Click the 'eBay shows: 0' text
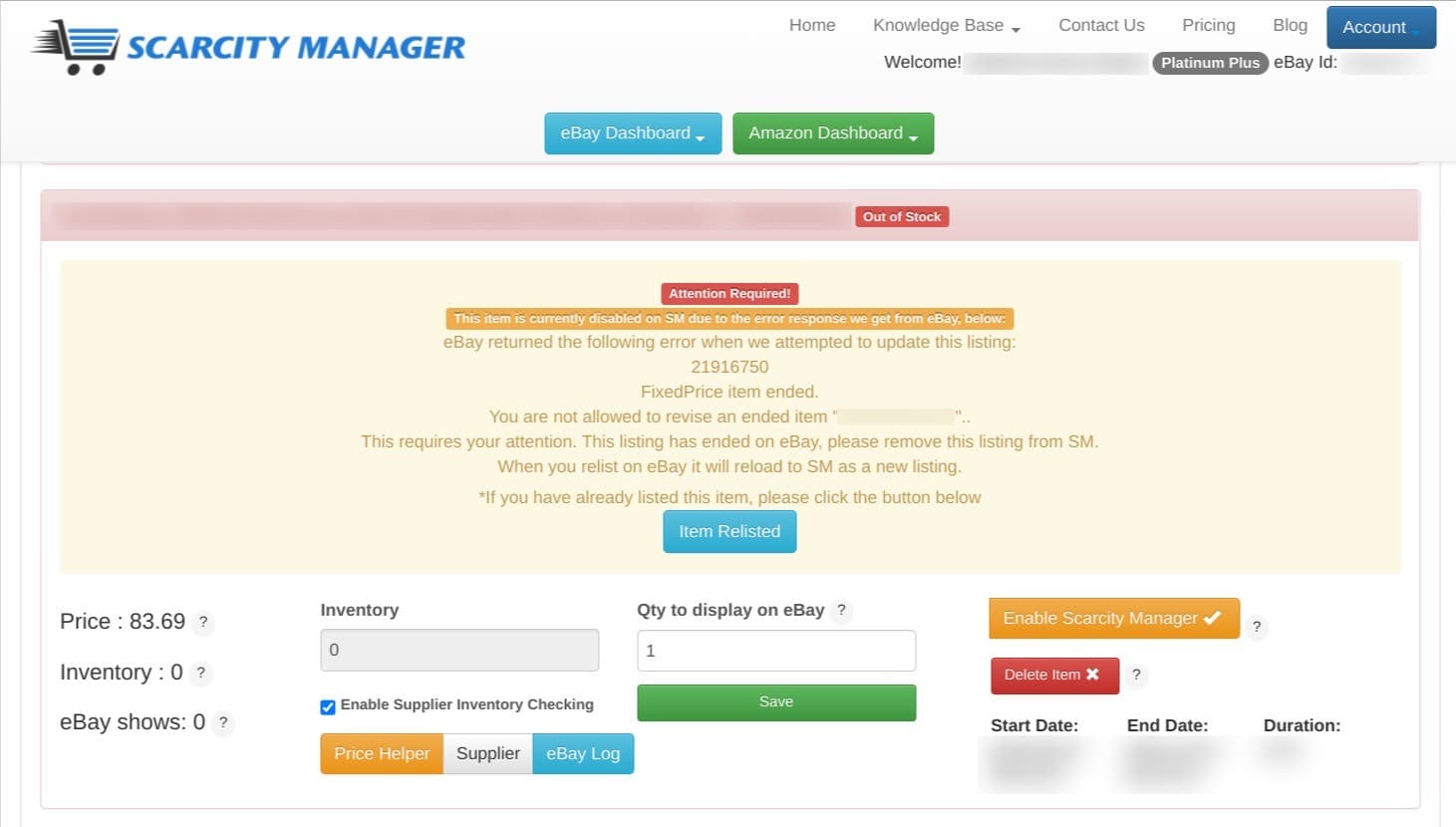This screenshot has height=827, width=1456. pos(133,722)
